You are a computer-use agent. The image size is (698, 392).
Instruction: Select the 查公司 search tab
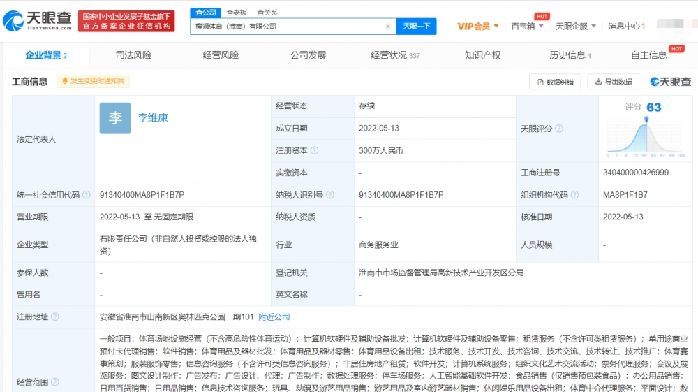click(206, 12)
